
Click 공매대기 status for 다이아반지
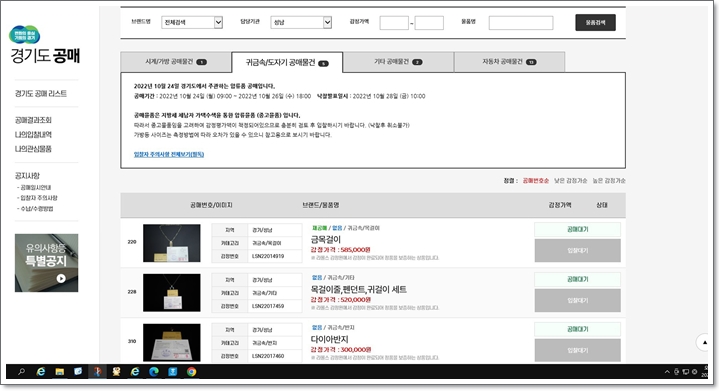click(x=577, y=330)
